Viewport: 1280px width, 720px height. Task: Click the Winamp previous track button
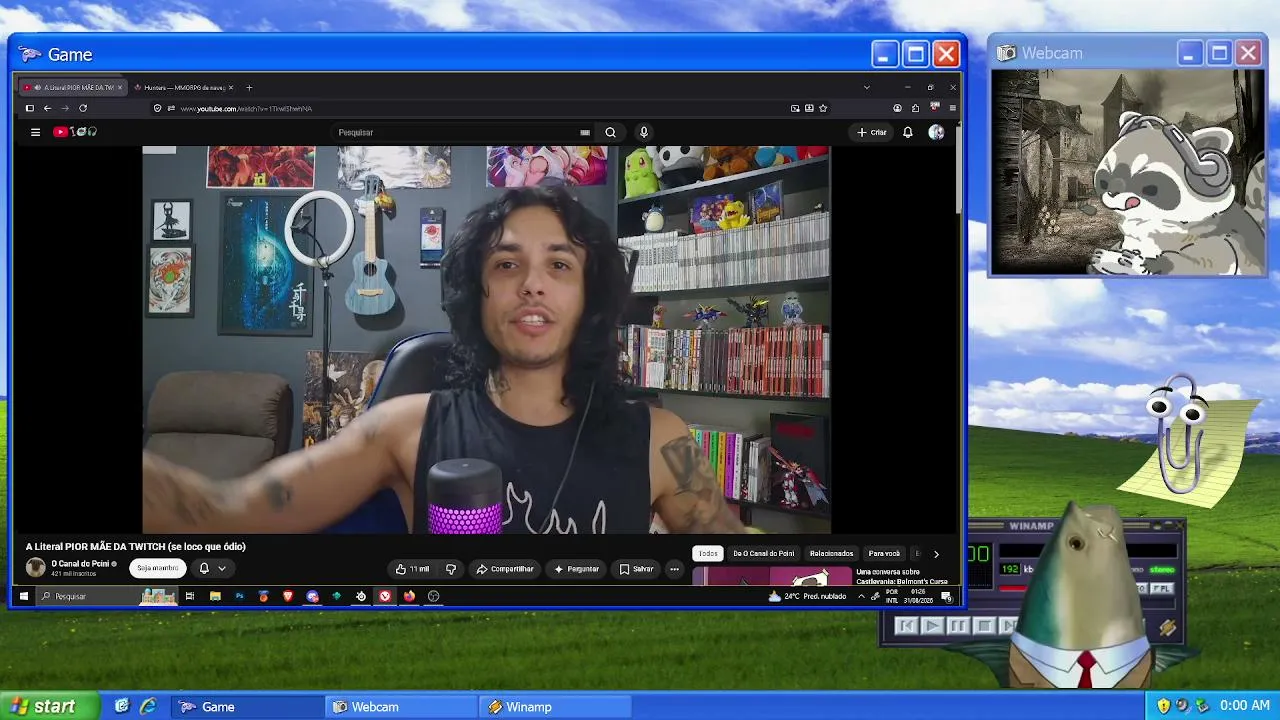[x=906, y=626]
